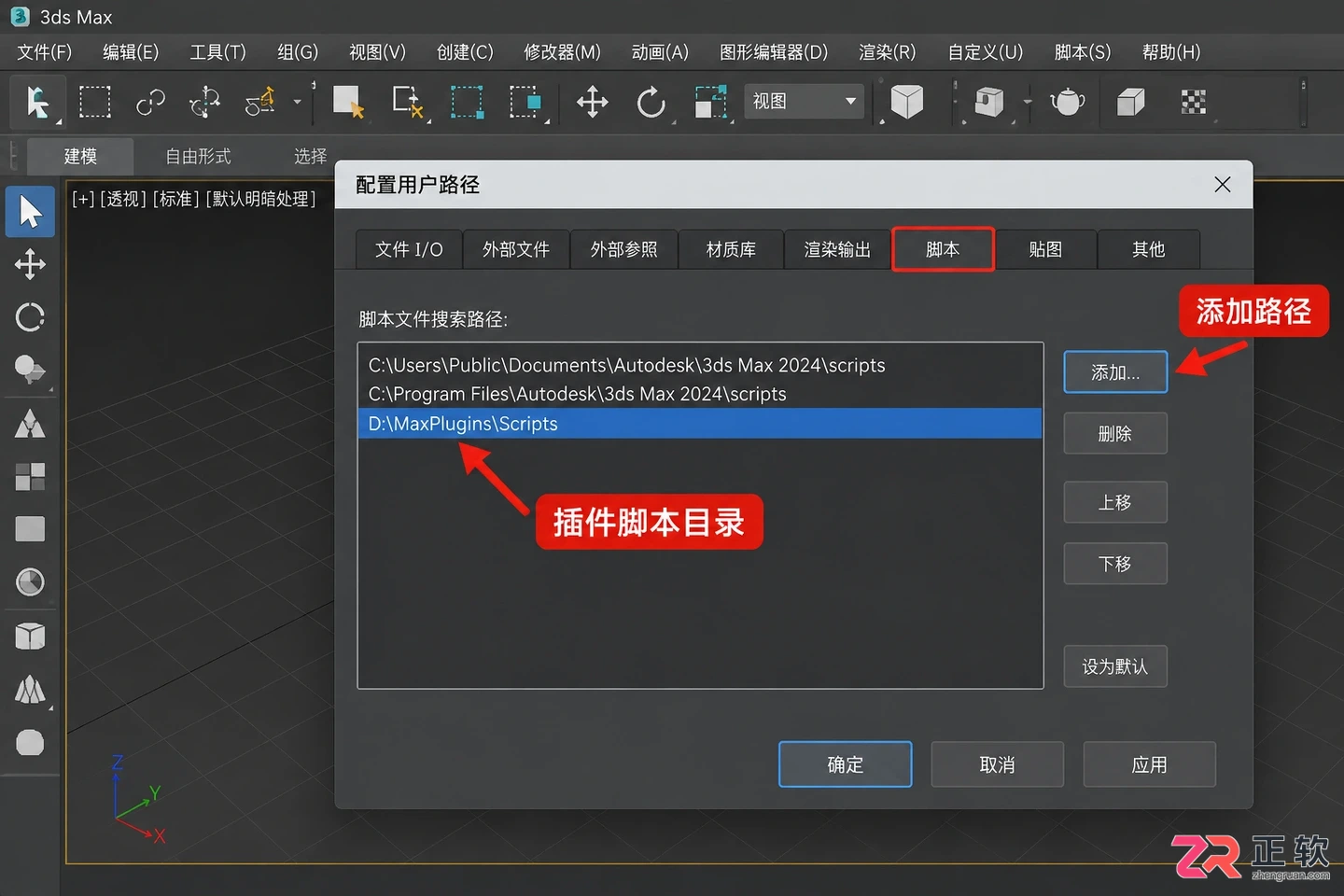Click the 应用 button

[x=1150, y=764]
